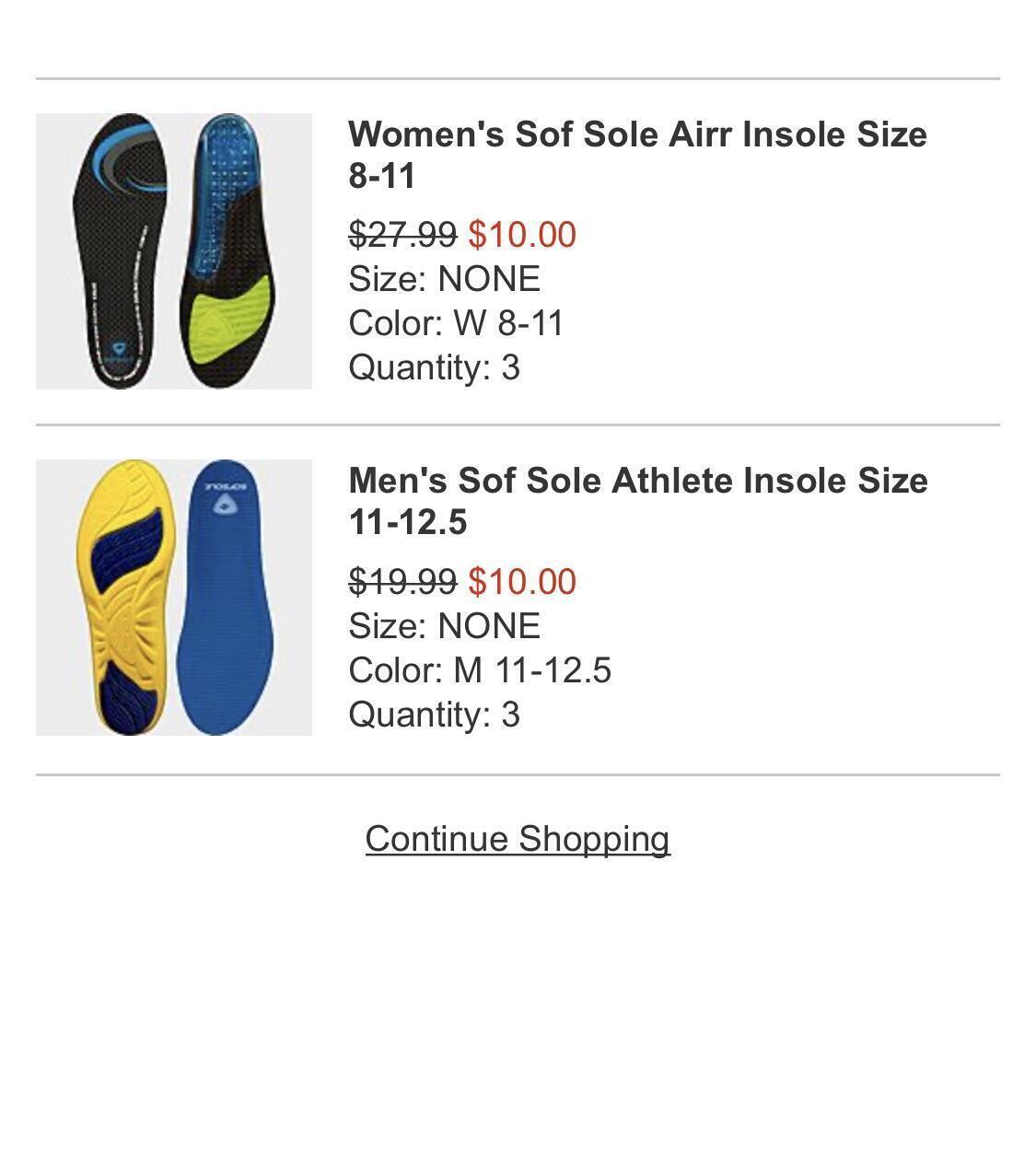1036x1175 pixels.
Task: Click Size: NONE under the women's insole
Action: click(444, 279)
